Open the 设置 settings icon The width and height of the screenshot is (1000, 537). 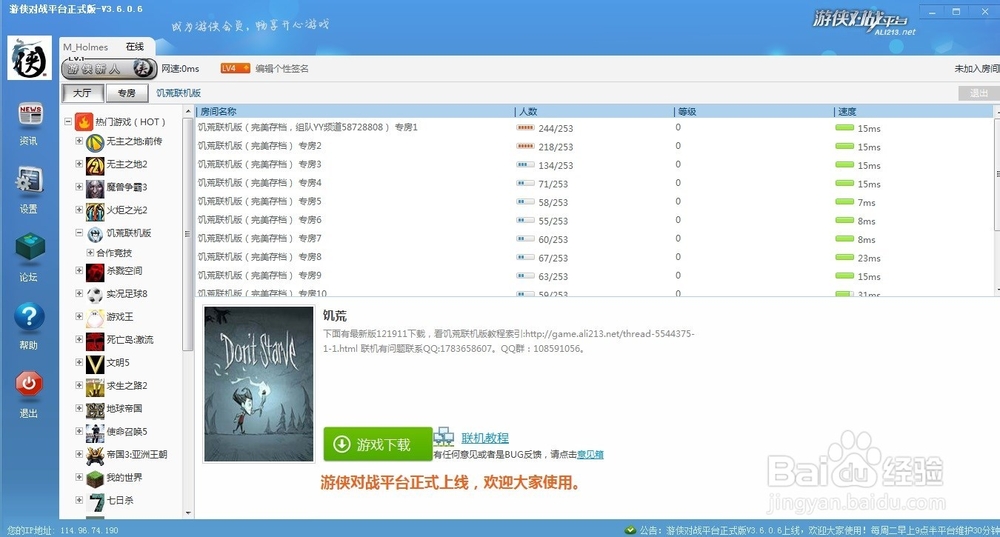click(x=29, y=182)
